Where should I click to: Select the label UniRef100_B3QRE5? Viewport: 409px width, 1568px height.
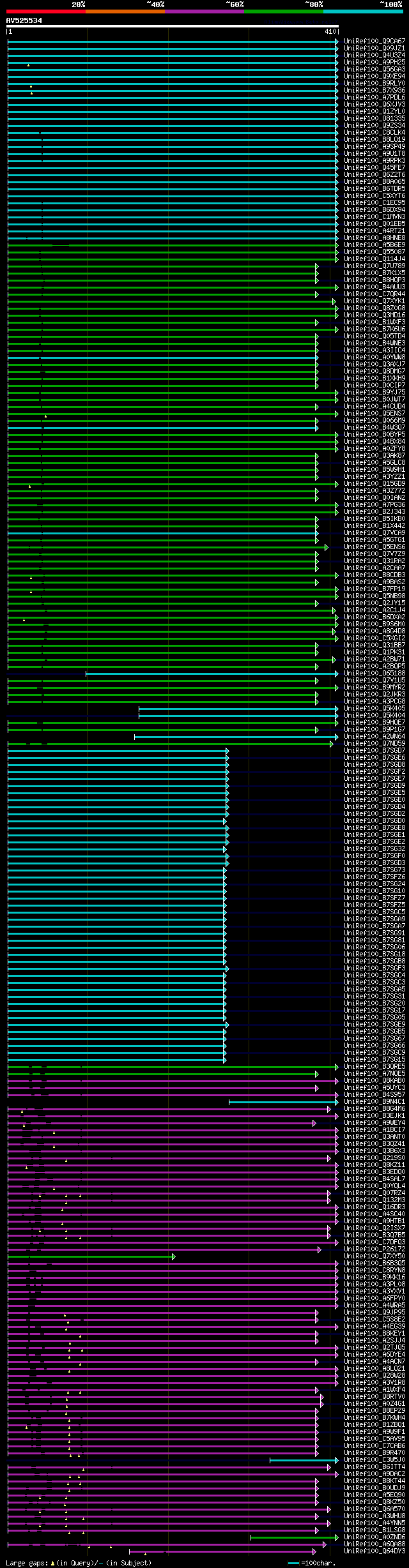[x=374, y=1066]
